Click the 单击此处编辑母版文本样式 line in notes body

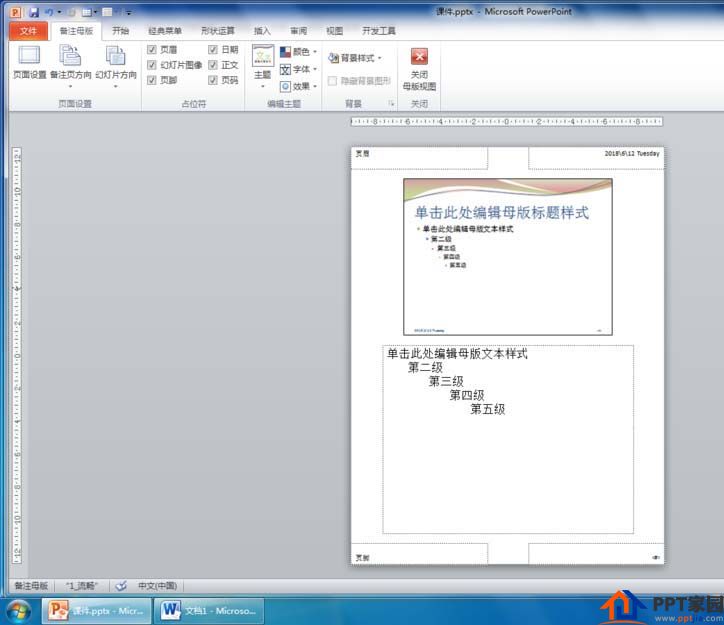point(457,354)
